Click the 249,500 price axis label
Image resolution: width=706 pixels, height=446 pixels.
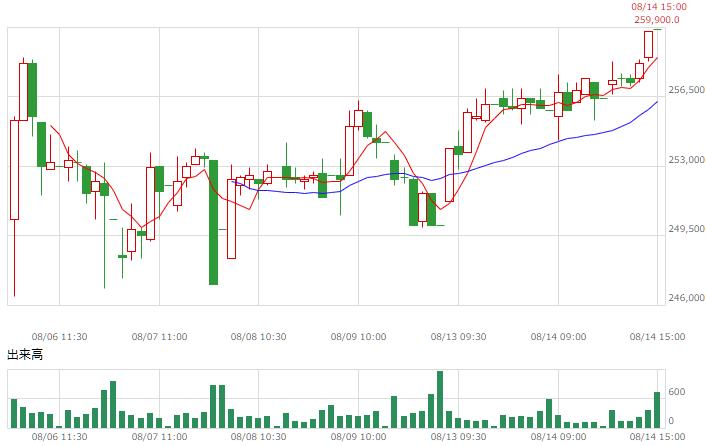tap(687, 229)
